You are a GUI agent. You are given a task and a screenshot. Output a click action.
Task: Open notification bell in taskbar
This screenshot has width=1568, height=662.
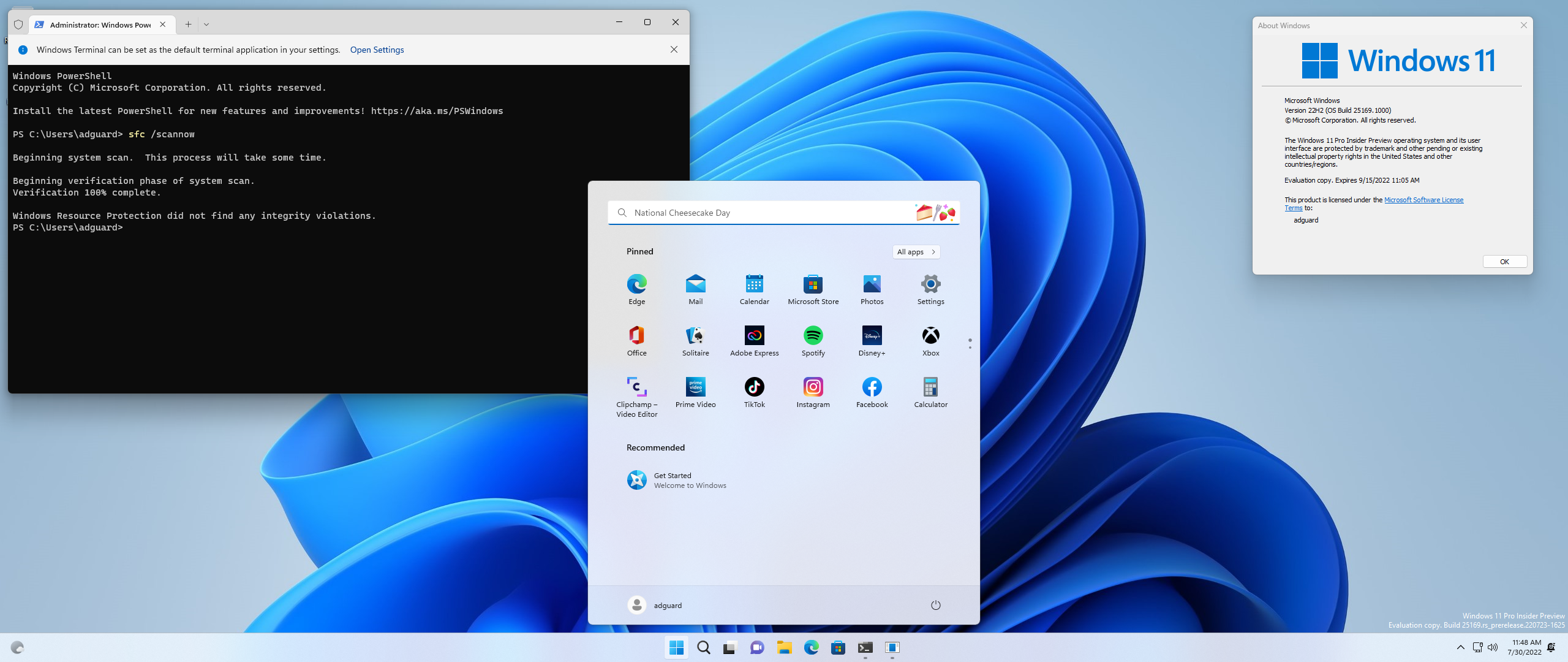pyautogui.click(x=1551, y=647)
